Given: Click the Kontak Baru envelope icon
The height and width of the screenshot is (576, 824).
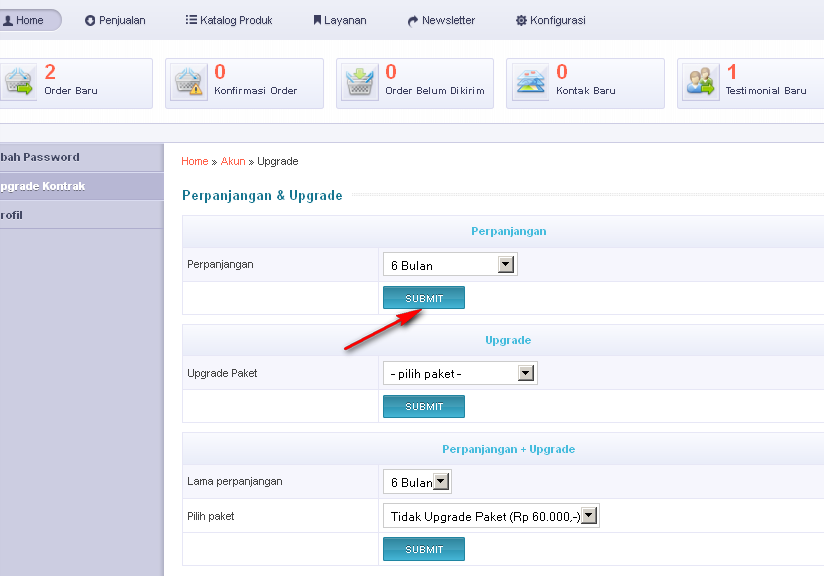Looking at the screenshot, I should coord(531,82).
